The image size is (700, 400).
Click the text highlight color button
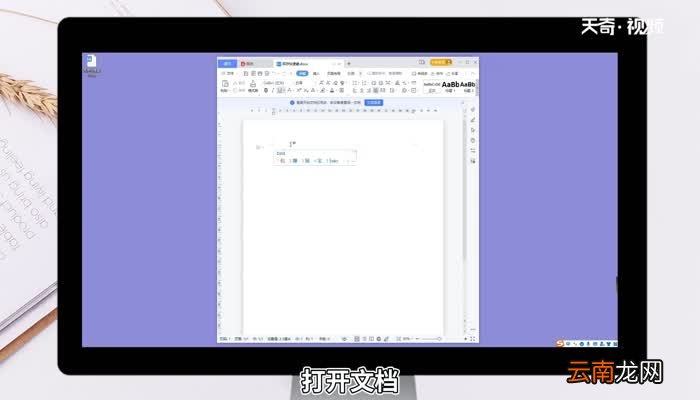[x=322, y=90]
